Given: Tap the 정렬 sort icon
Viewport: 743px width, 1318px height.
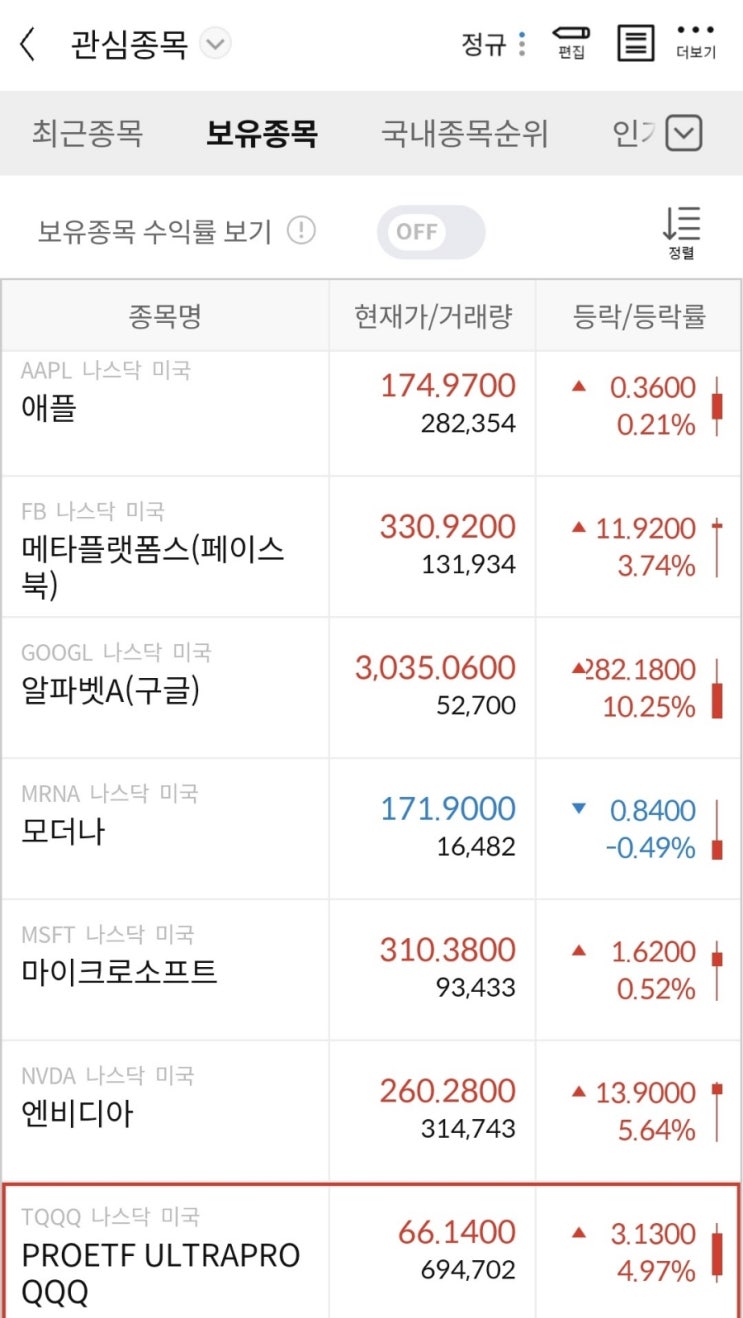Looking at the screenshot, I should pos(681,232).
